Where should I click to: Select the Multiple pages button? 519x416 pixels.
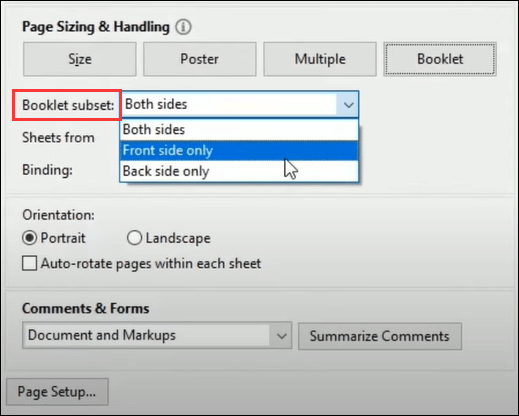[x=320, y=59]
